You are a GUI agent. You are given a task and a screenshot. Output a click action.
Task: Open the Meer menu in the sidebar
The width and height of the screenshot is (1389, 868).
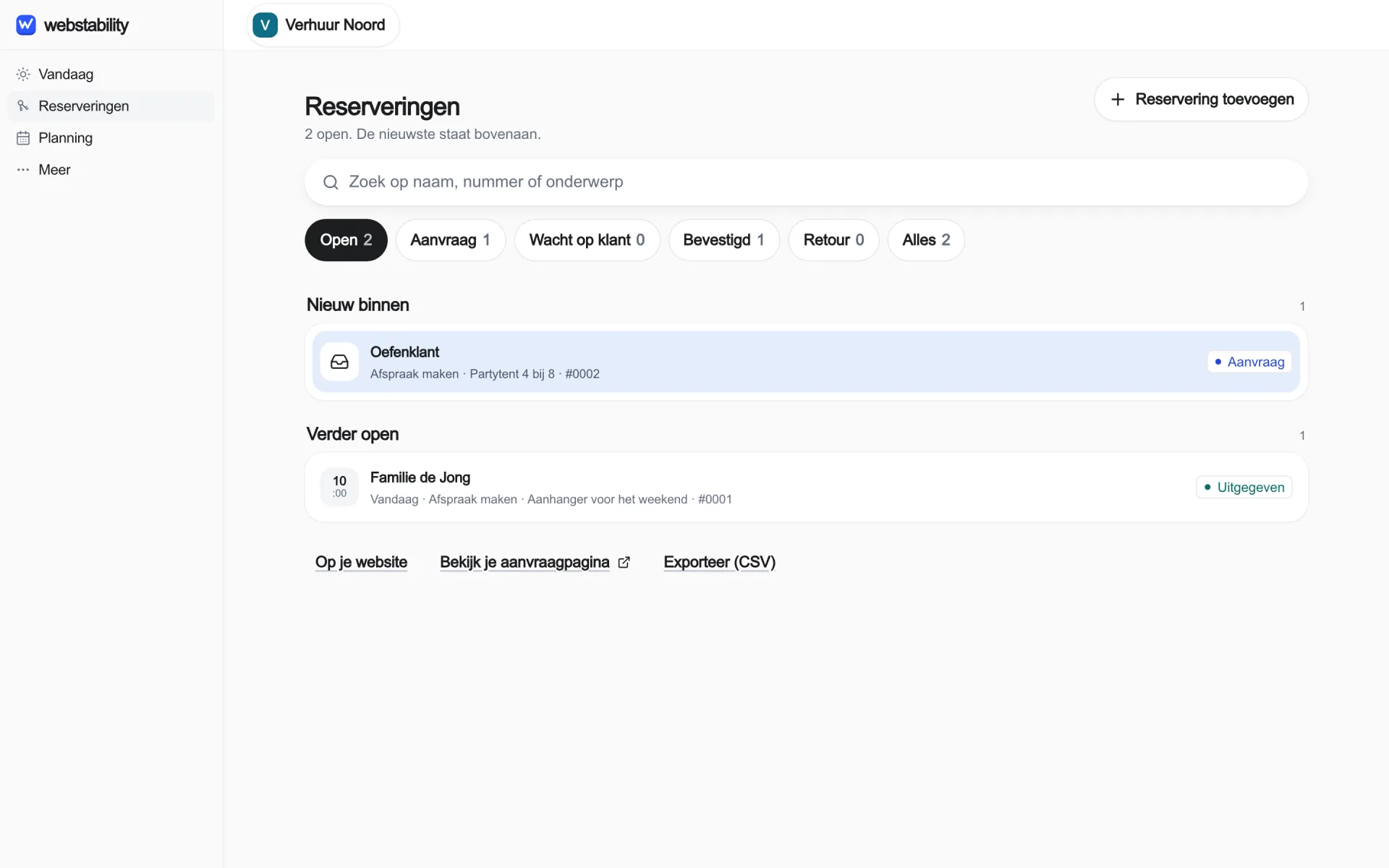pos(111,170)
